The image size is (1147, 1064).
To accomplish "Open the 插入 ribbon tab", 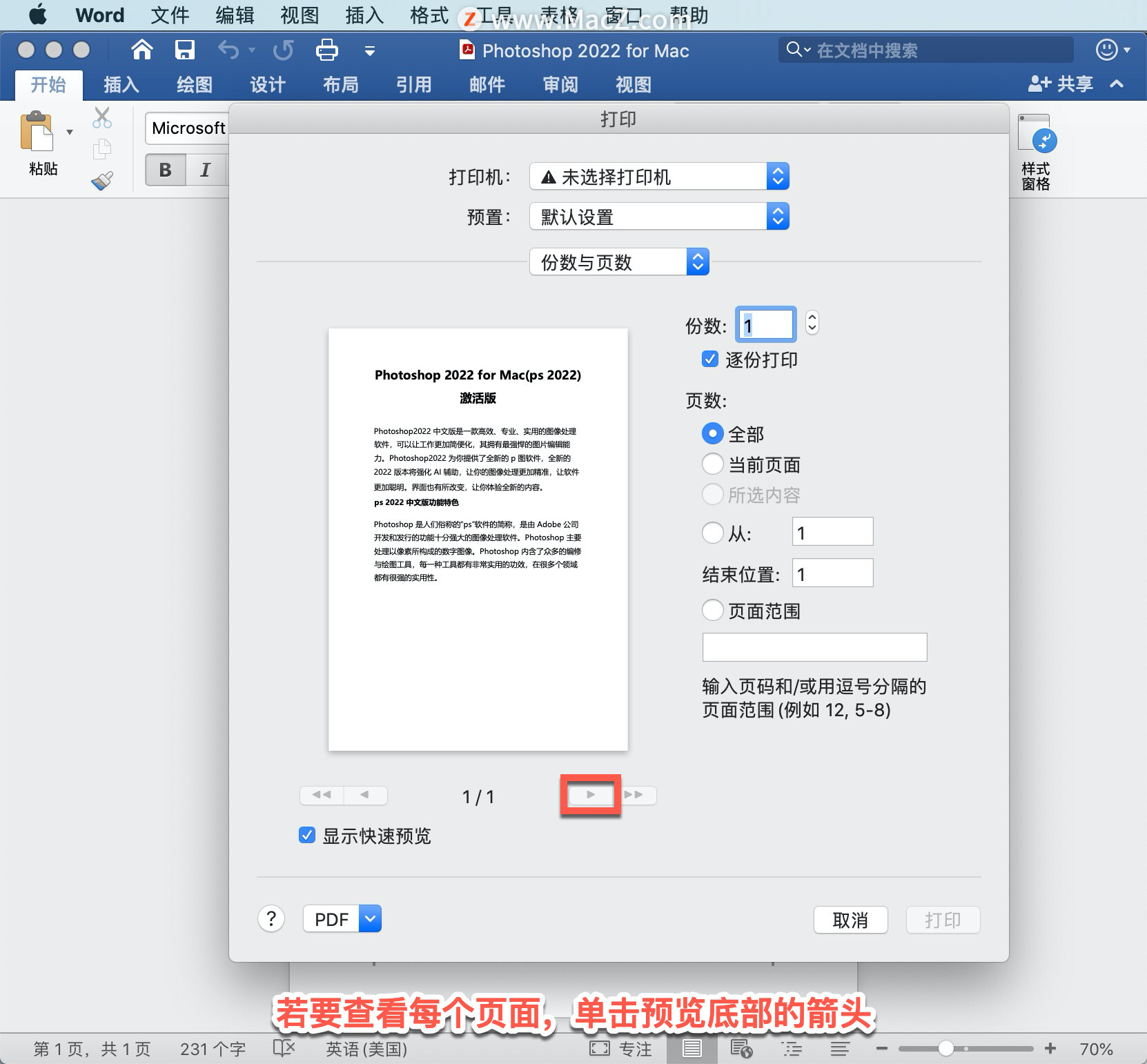I will tap(121, 85).
